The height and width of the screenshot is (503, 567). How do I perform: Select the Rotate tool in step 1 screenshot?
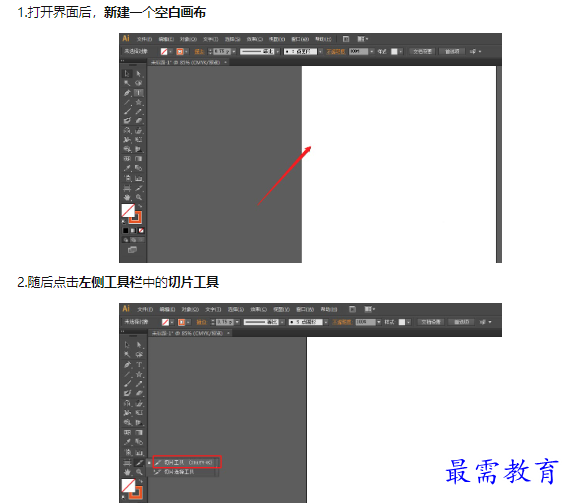tap(127, 131)
